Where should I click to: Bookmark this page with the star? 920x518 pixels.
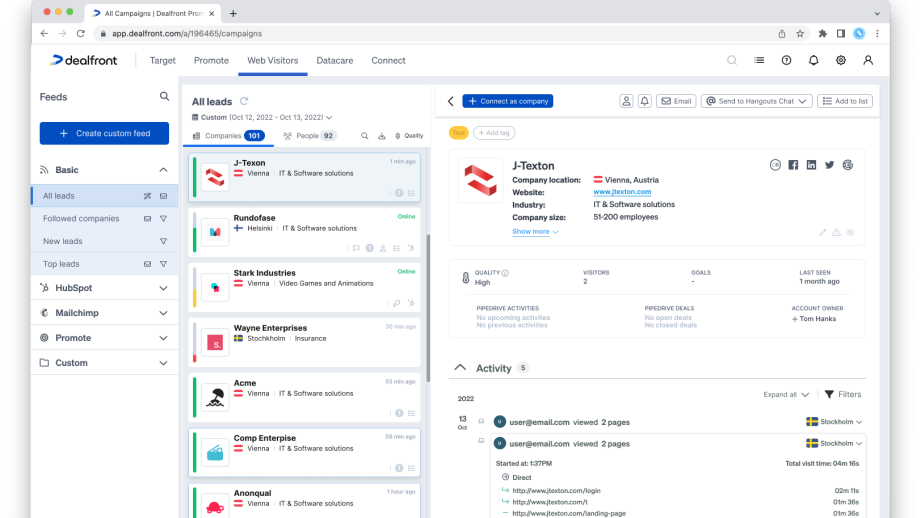800,33
